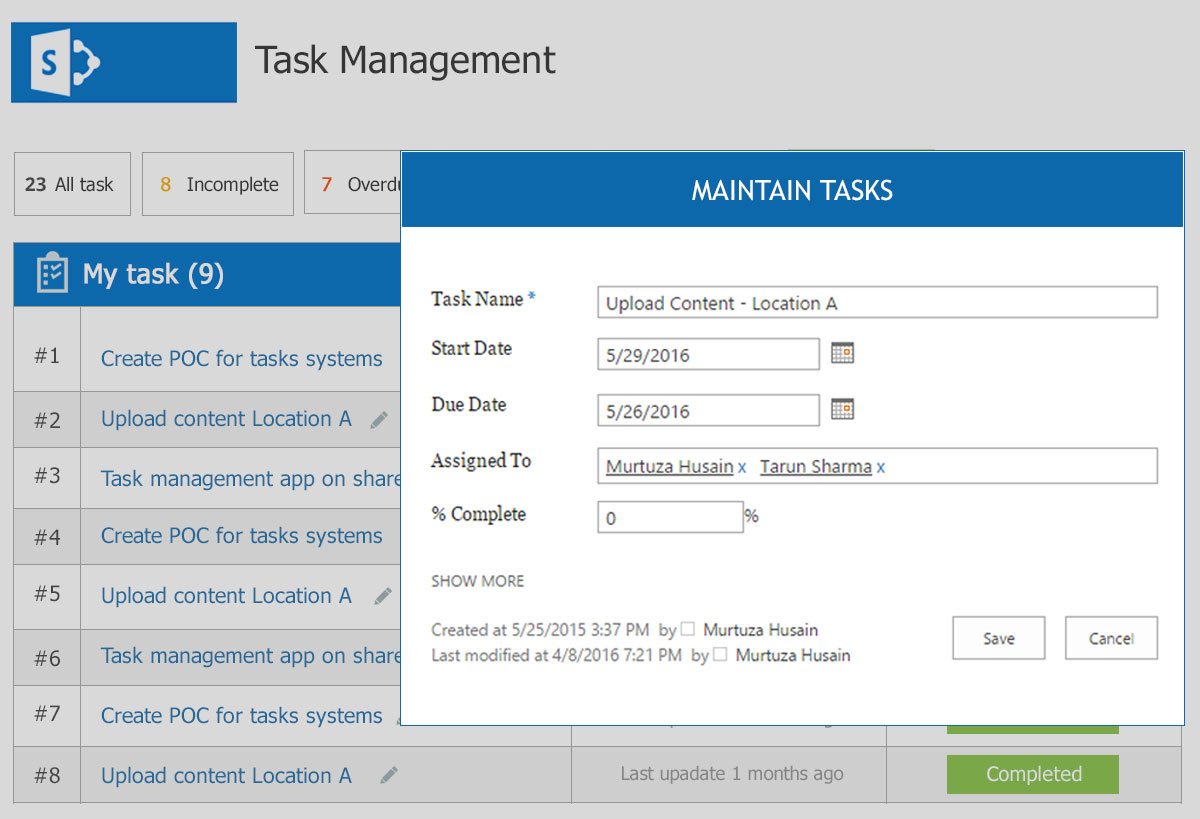Click the clipboard icon beside My task
The image size is (1200, 819).
click(x=52, y=274)
